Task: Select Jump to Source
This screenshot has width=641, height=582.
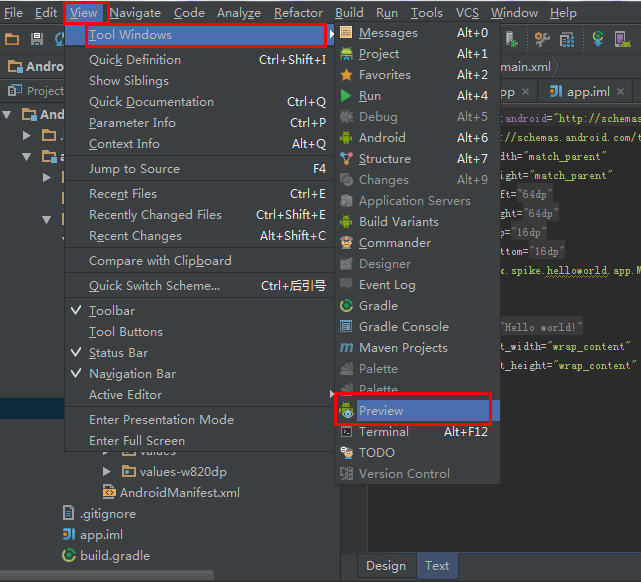Action: pyautogui.click(x=199, y=169)
